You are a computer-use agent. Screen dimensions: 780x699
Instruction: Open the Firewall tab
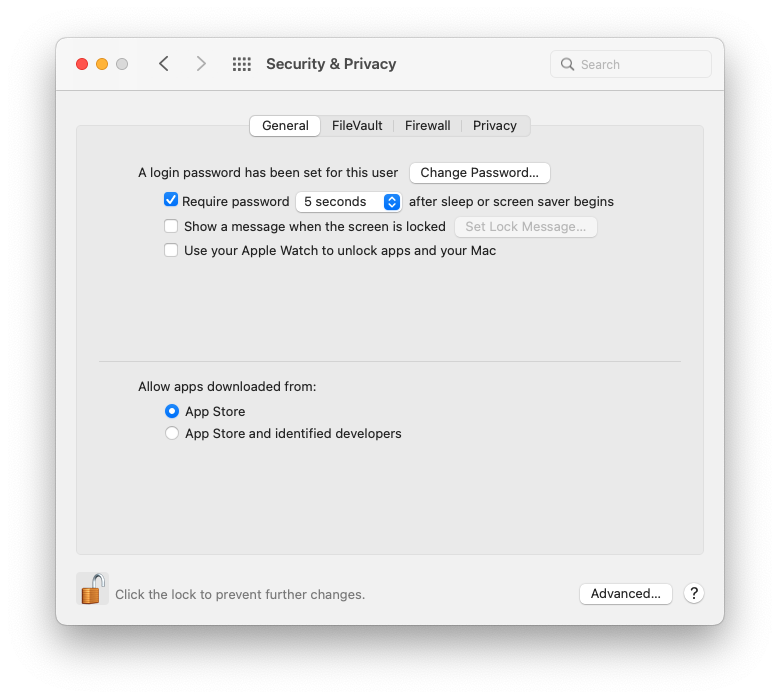[x=427, y=125]
